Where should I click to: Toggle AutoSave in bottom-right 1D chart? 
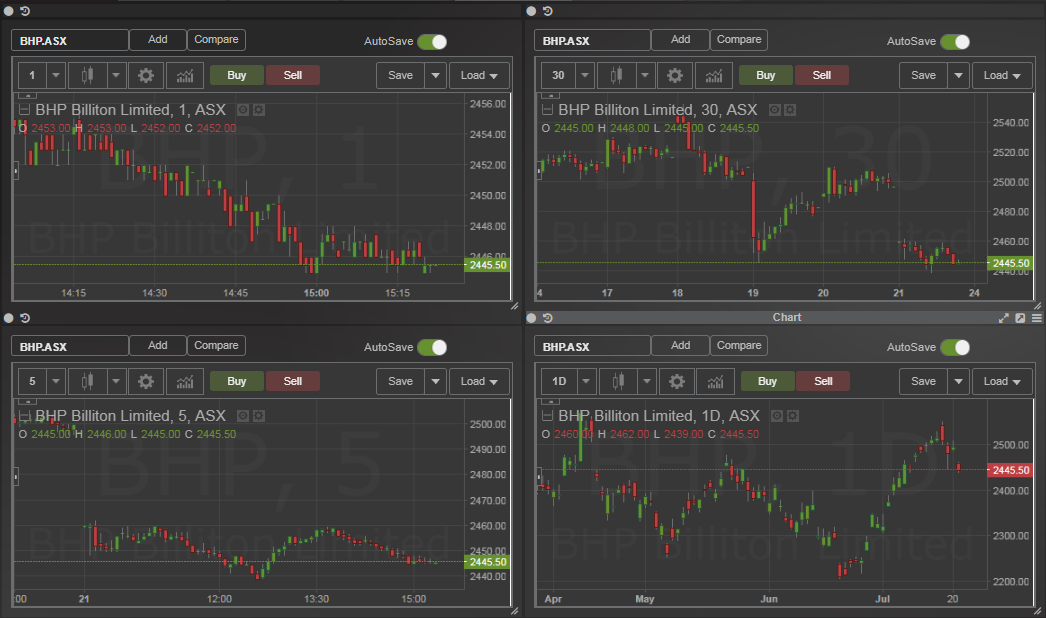tap(955, 347)
